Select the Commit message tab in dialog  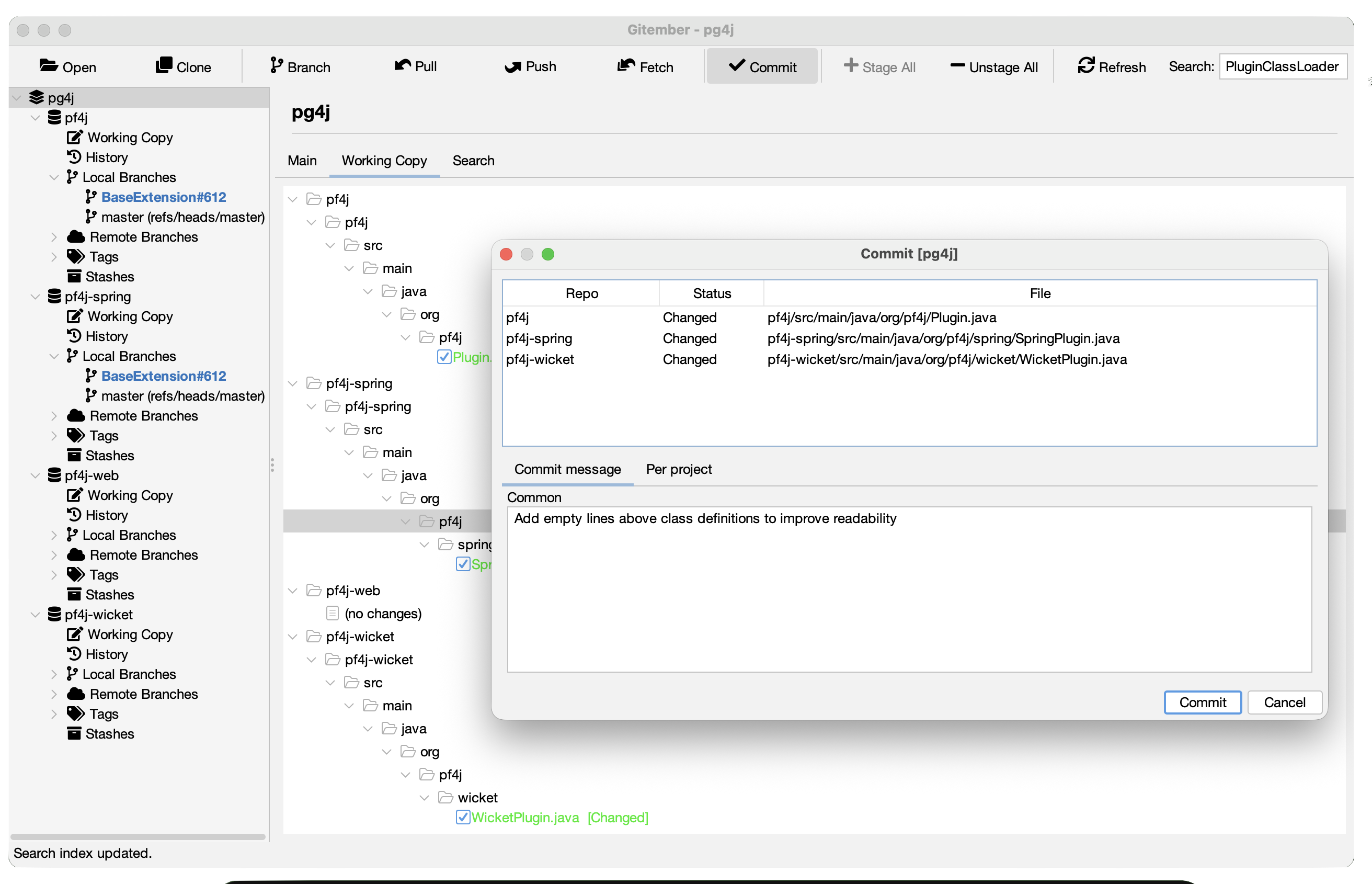click(567, 470)
